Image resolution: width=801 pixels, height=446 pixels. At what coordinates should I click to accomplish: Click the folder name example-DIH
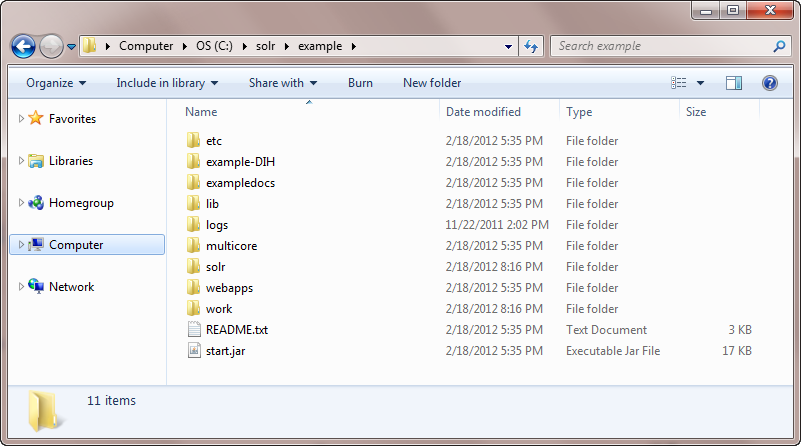pyautogui.click(x=240, y=162)
